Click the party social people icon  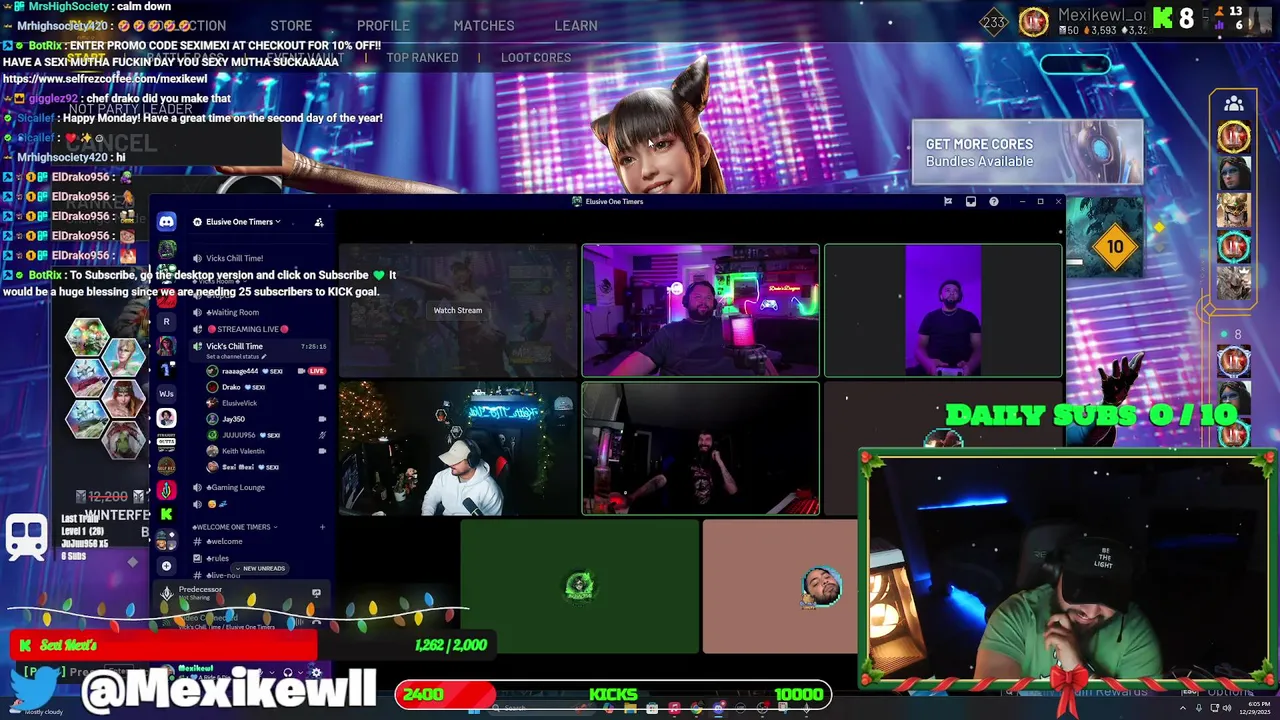tap(1234, 103)
